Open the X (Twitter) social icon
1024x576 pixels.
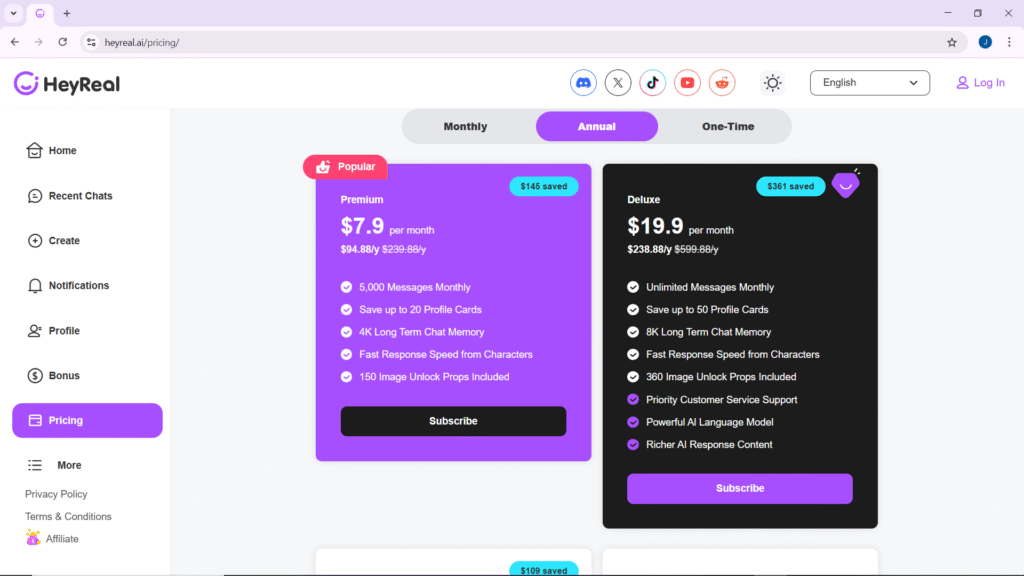tap(618, 83)
